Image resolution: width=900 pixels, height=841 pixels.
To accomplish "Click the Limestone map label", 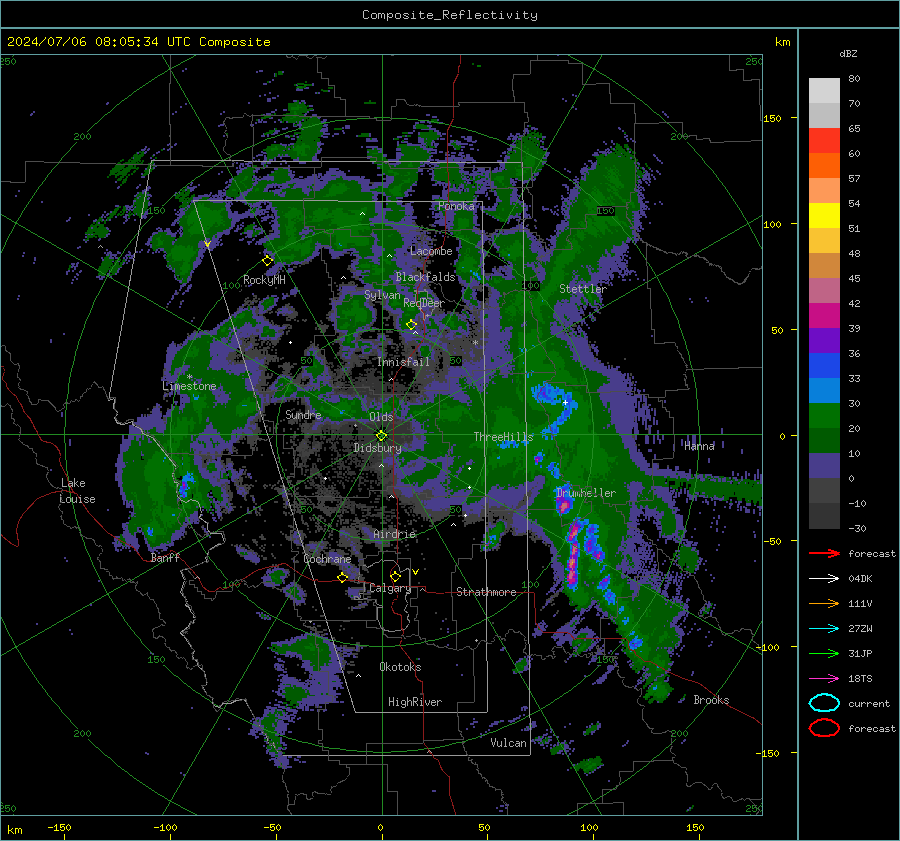I will pyautogui.click(x=189, y=386).
